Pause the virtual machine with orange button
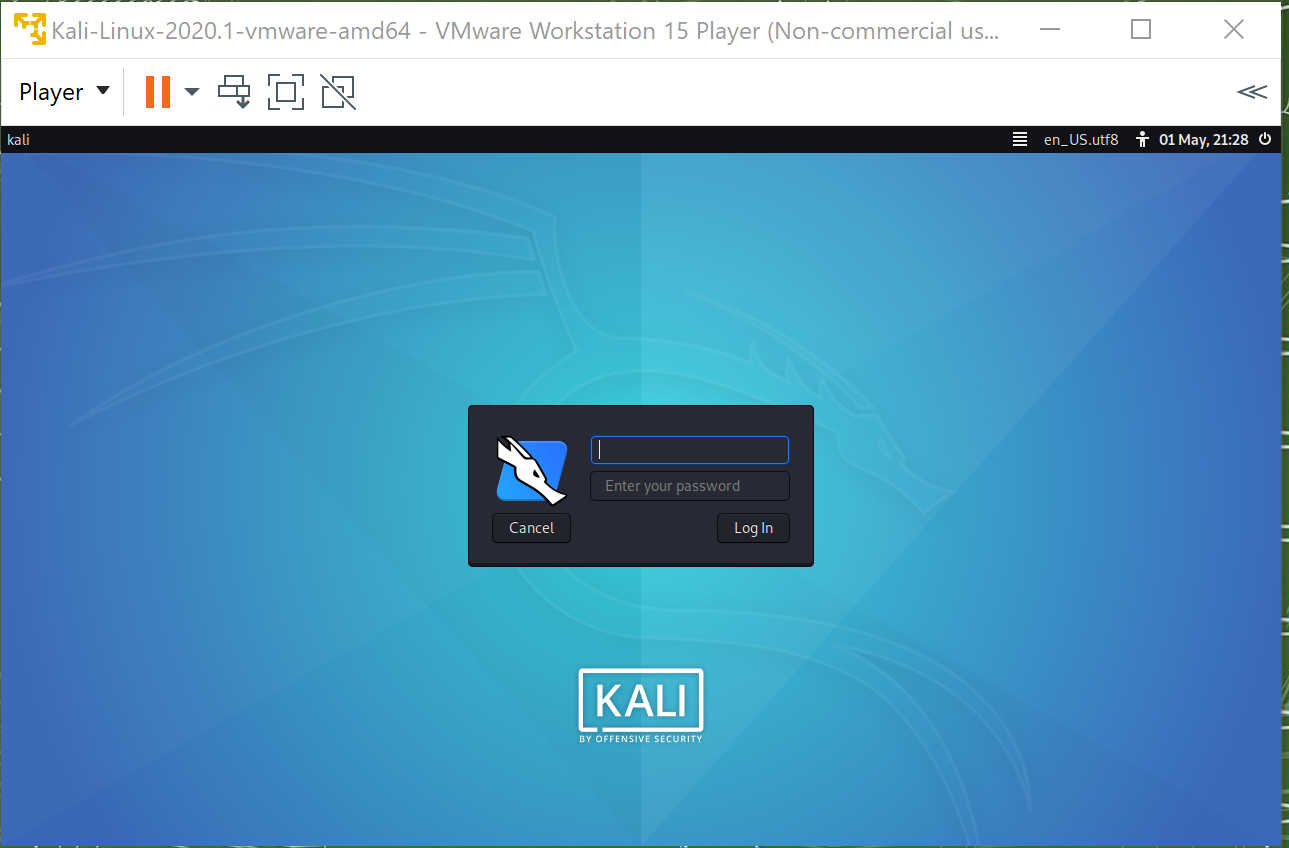The width and height of the screenshot is (1289, 848). tap(157, 92)
